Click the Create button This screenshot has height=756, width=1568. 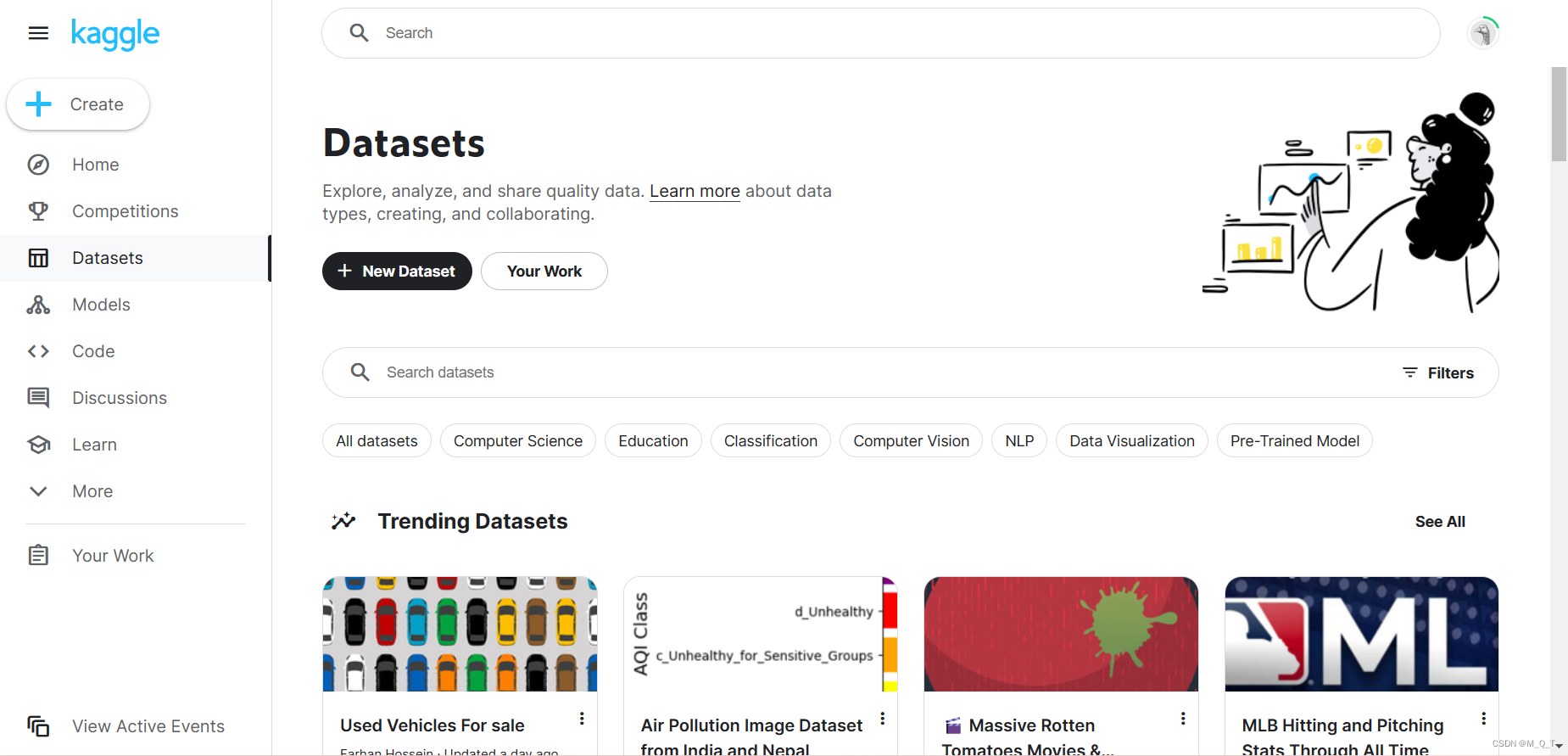(78, 104)
